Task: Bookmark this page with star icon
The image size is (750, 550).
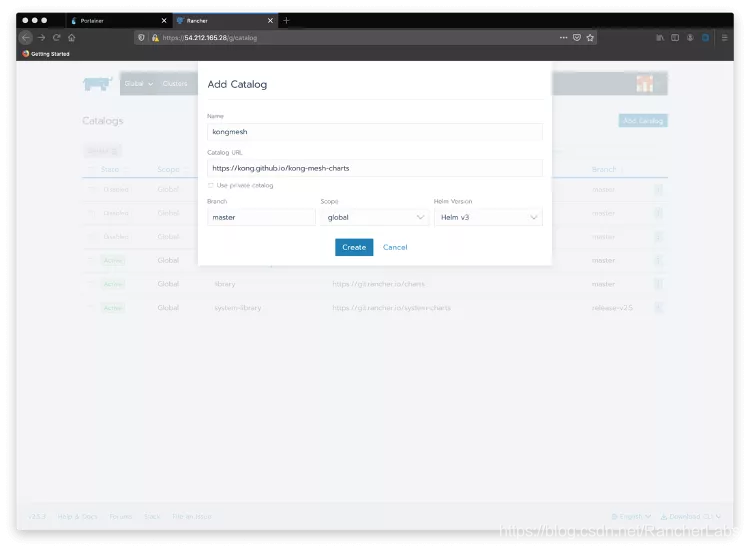Action: pyautogui.click(x=590, y=37)
